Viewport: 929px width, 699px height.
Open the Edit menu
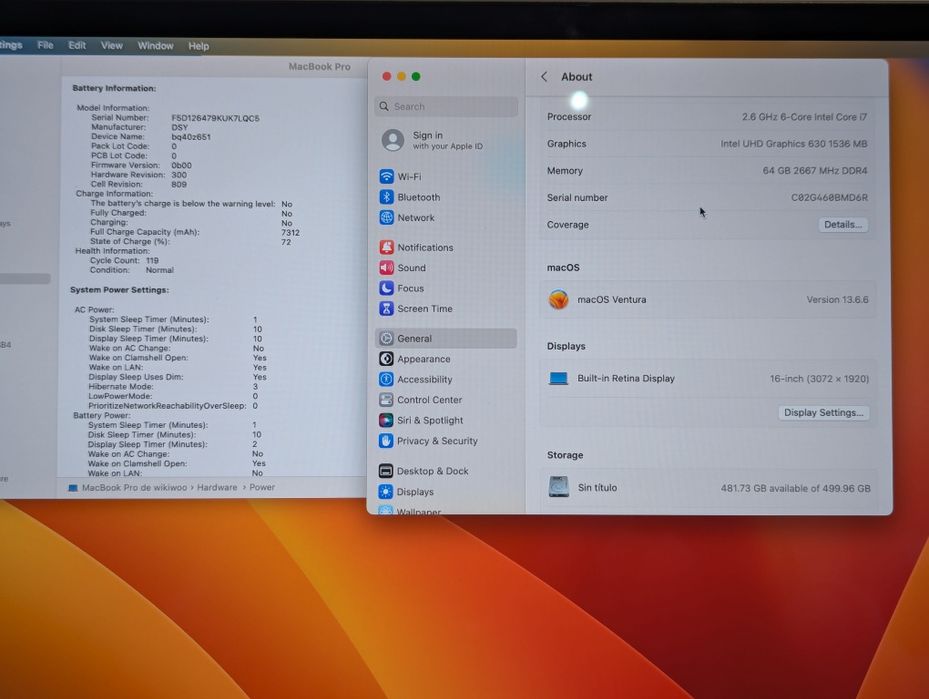click(77, 46)
